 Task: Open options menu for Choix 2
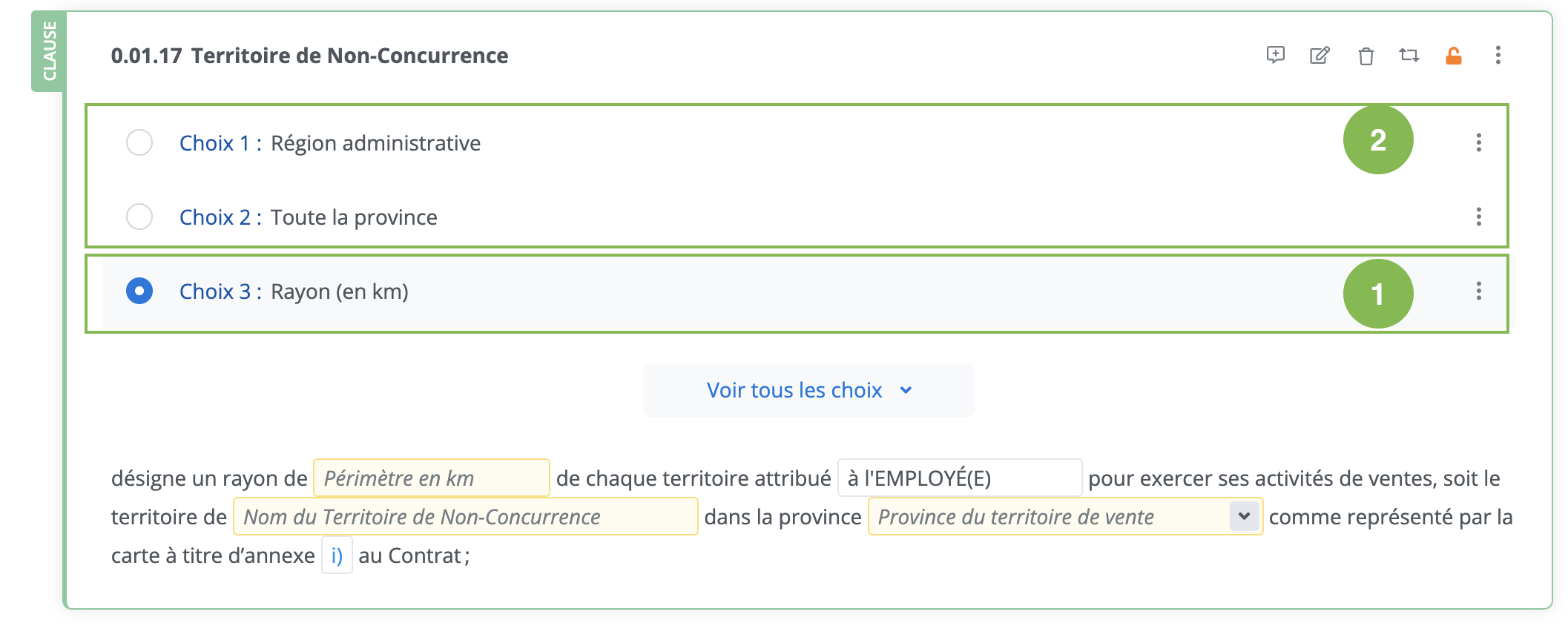coord(1479,217)
